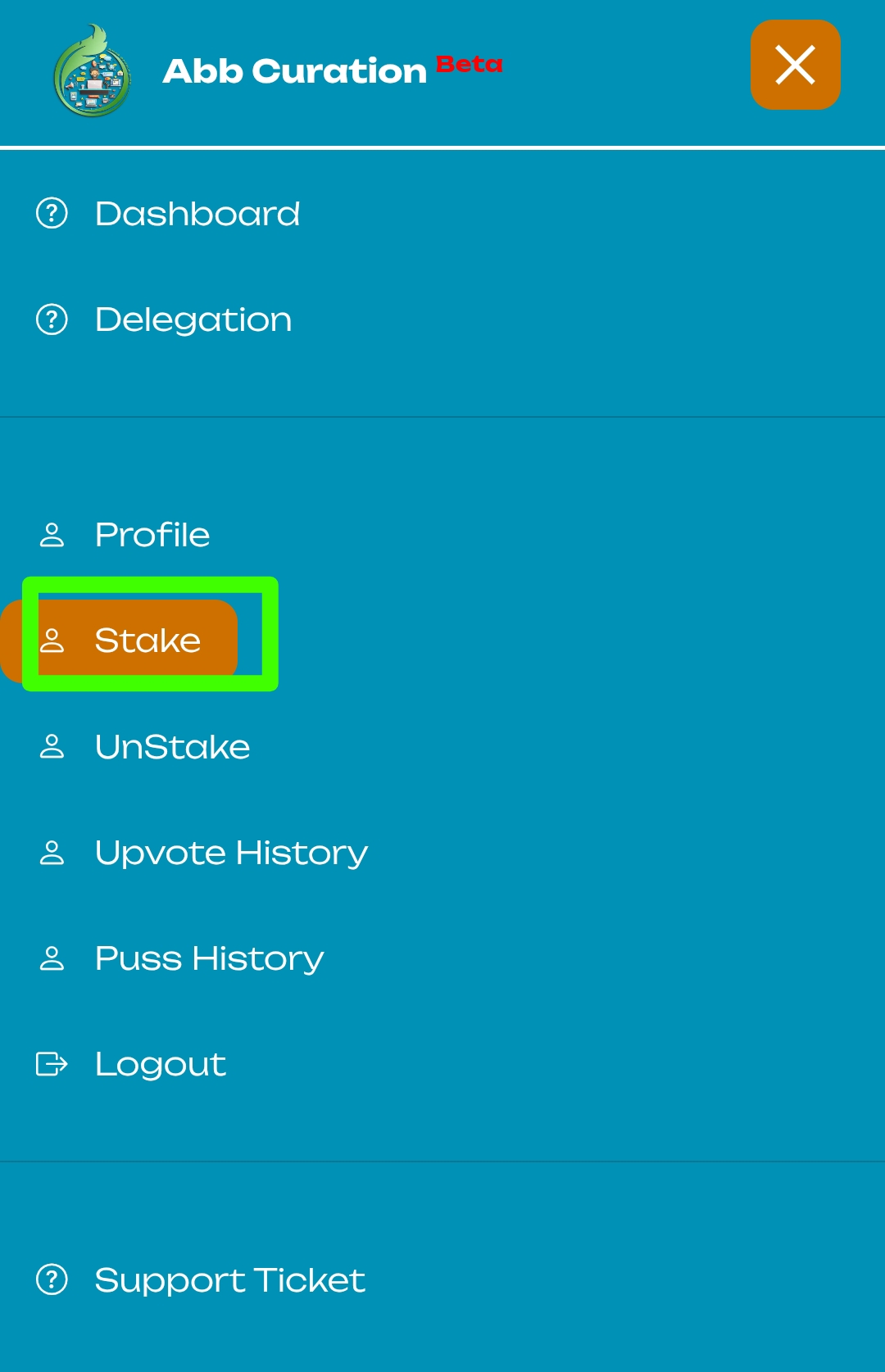
Task: Click the Abb Curation logo image
Action: 93,71
